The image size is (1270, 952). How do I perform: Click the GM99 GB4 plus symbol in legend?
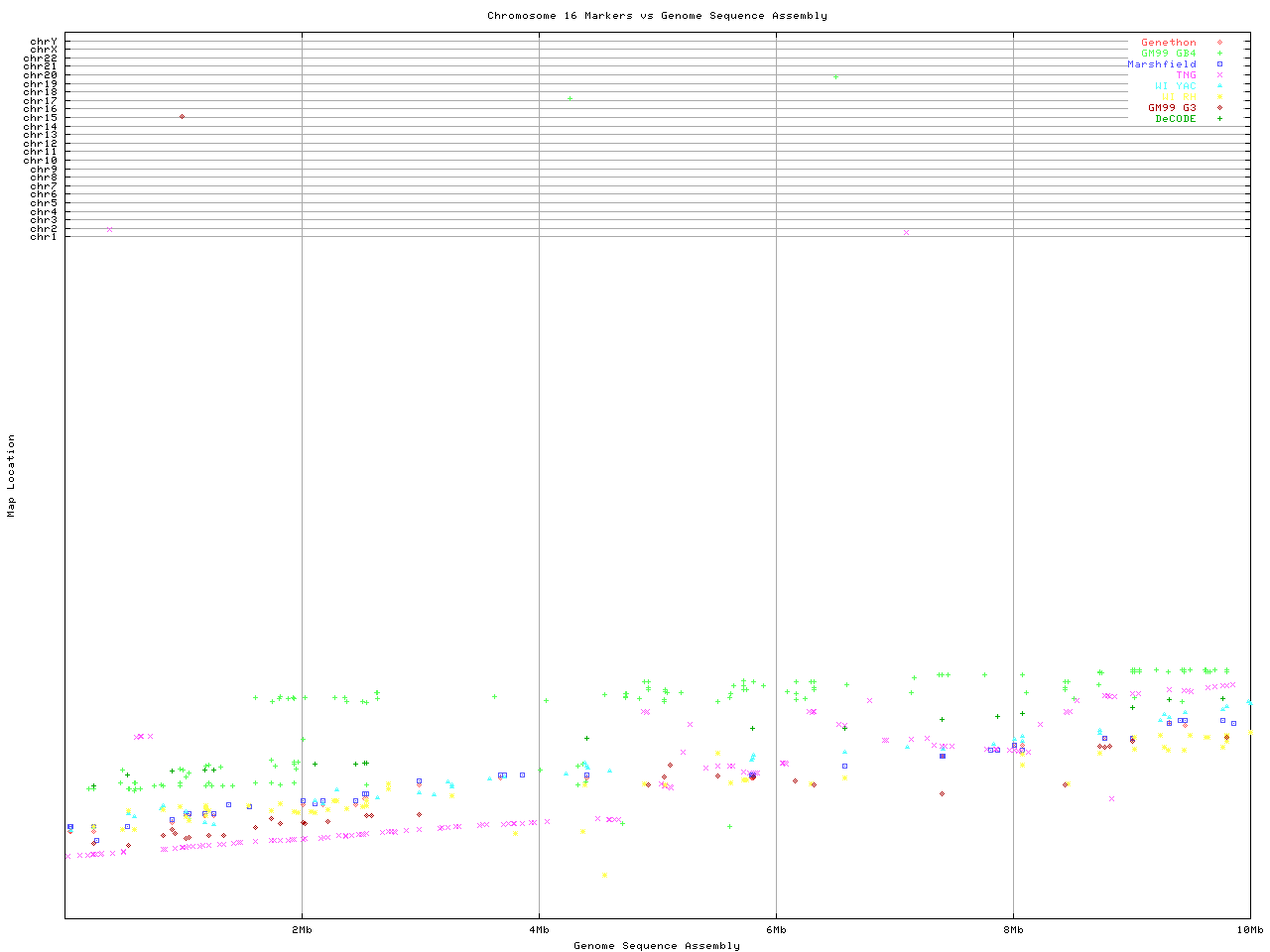pos(1219,54)
